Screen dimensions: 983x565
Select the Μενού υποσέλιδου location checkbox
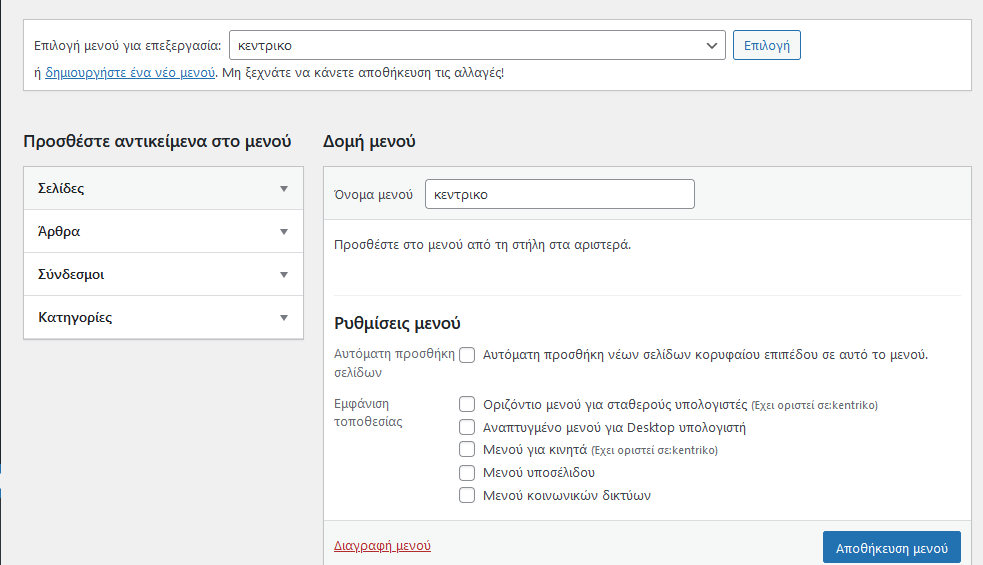[467, 472]
